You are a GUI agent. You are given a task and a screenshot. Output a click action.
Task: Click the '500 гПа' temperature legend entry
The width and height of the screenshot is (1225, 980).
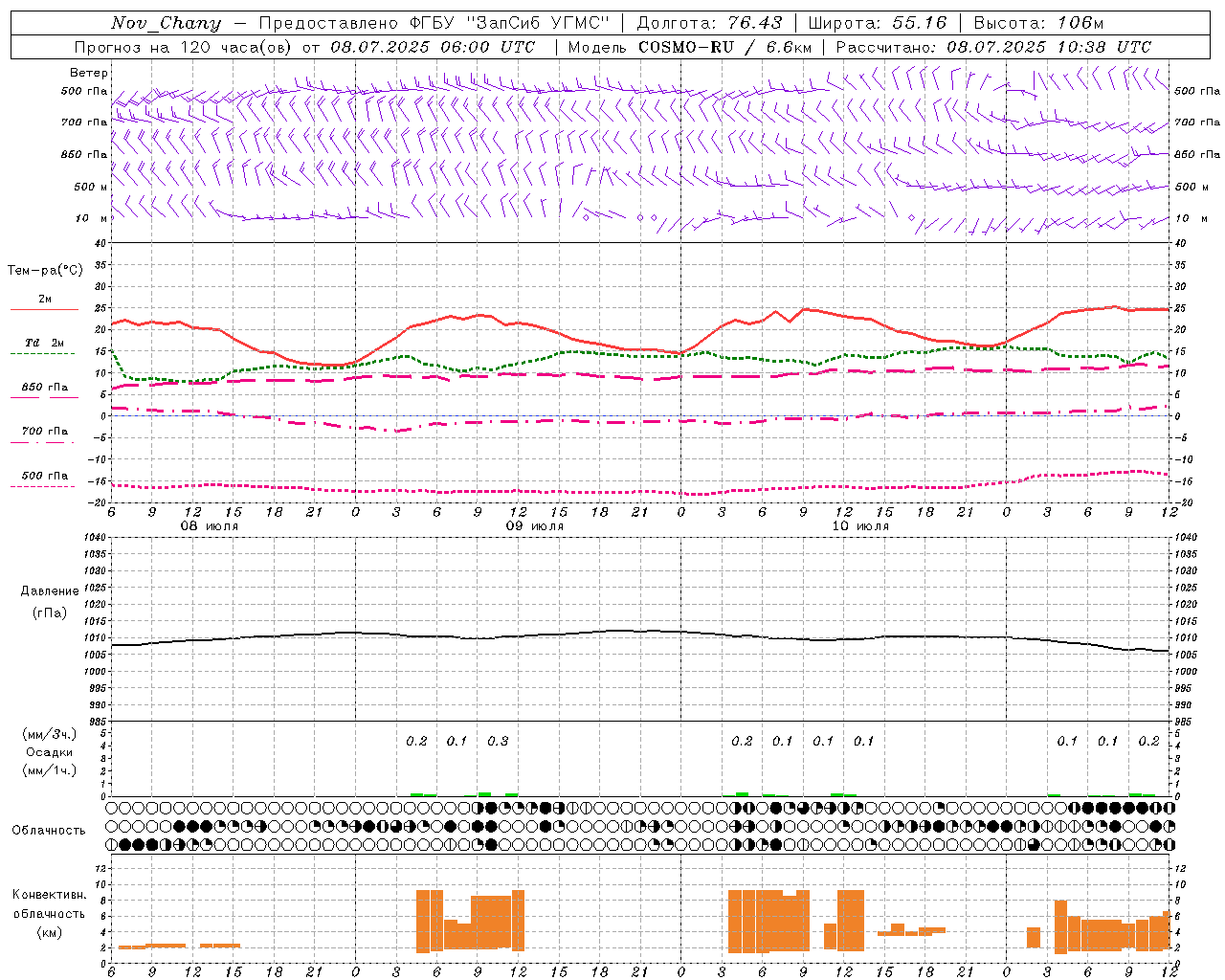click(x=45, y=476)
